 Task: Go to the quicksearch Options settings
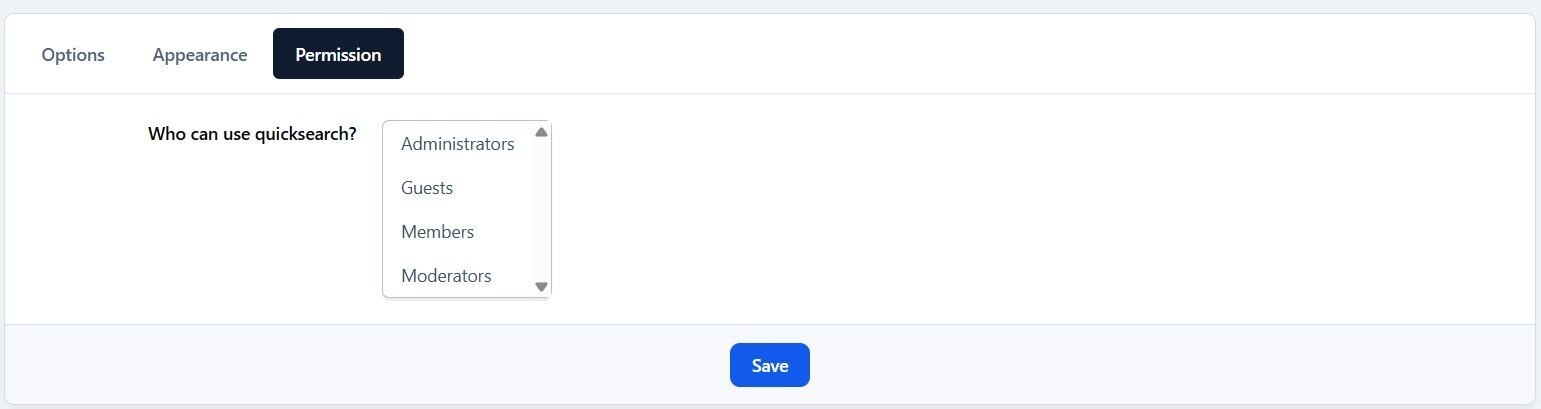click(73, 55)
